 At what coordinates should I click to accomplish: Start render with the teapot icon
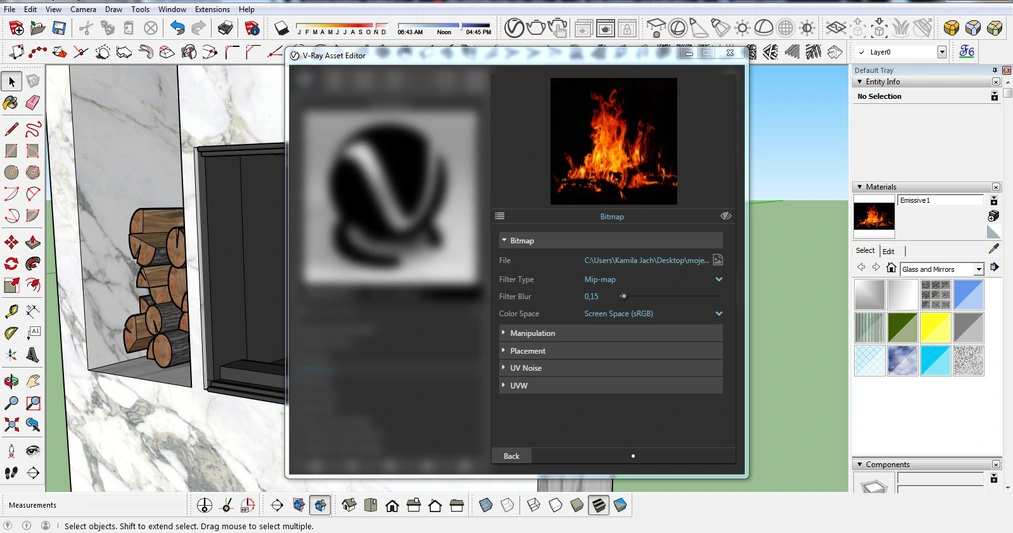click(x=536, y=28)
